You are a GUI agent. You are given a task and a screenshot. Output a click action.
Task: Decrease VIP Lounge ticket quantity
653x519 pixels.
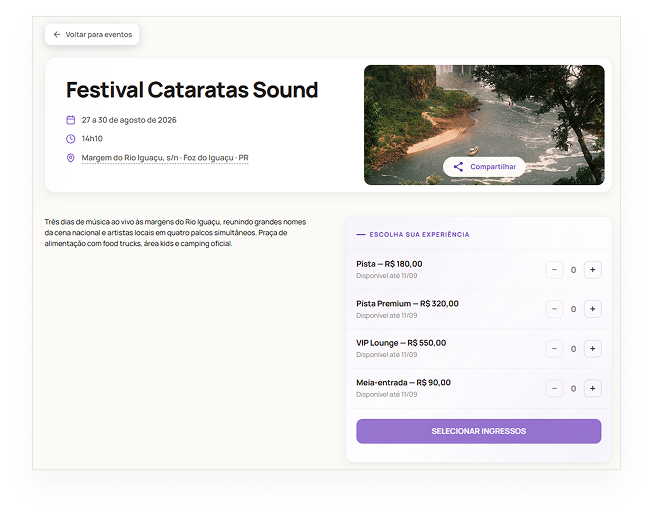[x=554, y=349]
